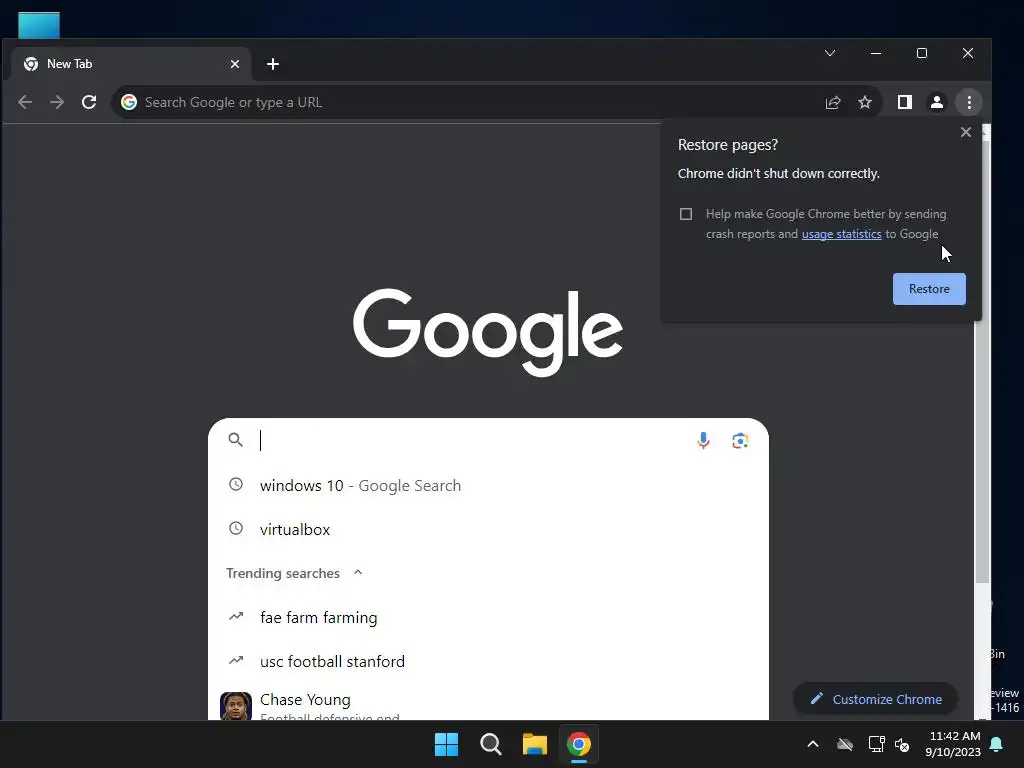Click trending arrow icon beside usc football stanford
Image resolution: width=1024 pixels, height=768 pixels.
pos(236,660)
